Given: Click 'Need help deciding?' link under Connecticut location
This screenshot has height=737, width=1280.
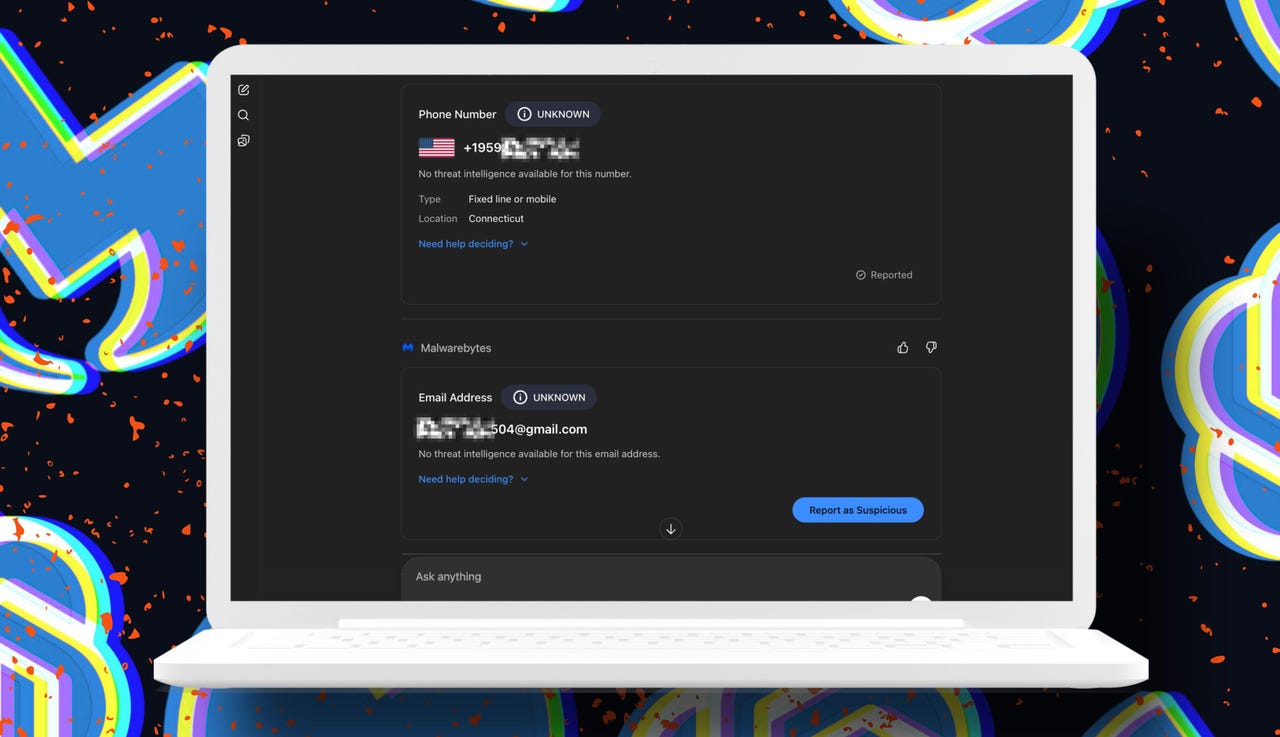Looking at the screenshot, I should tap(465, 244).
